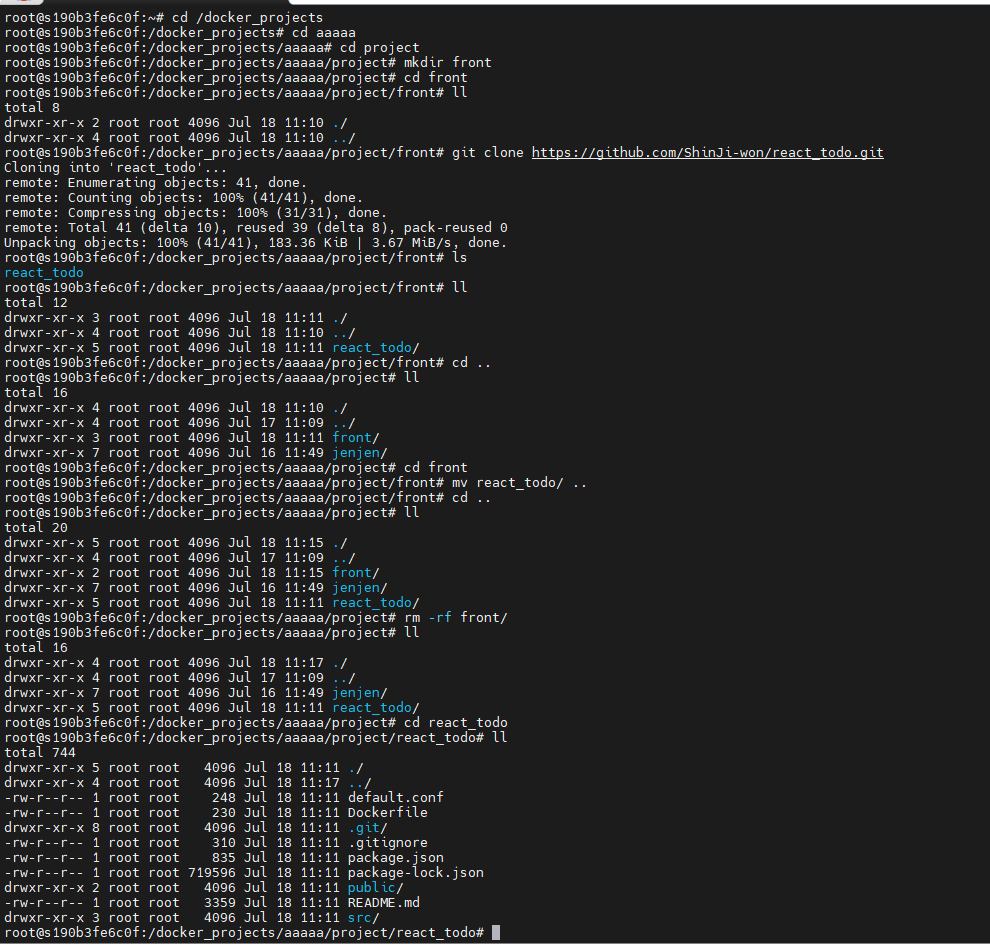Select the 'mkdir front' command
990x945 pixels.
[447, 62]
